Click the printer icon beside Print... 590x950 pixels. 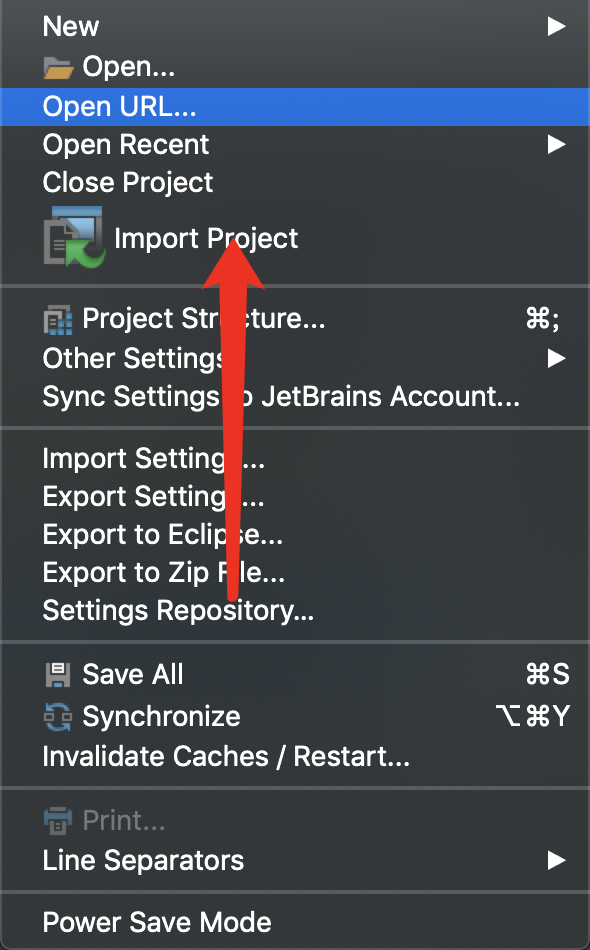pos(58,821)
